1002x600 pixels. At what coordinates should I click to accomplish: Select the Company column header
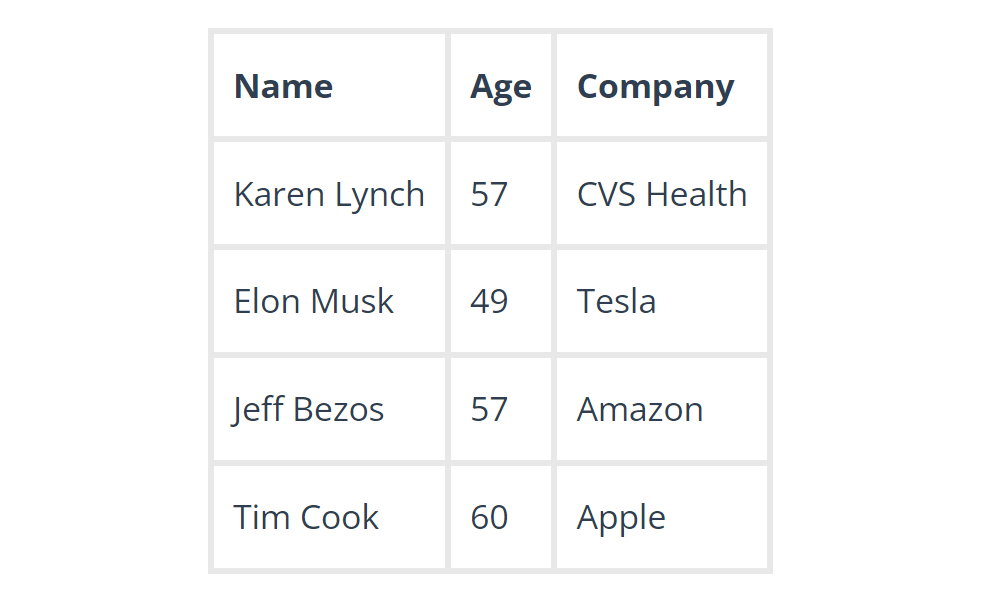pyautogui.click(x=655, y=87)
